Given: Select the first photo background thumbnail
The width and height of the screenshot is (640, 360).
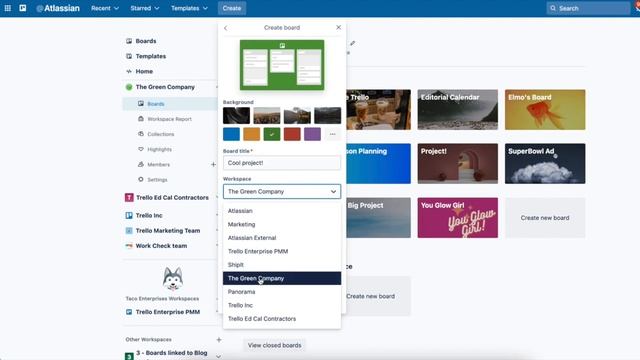Looking at the screenshot, I should (x=236, y=116).
